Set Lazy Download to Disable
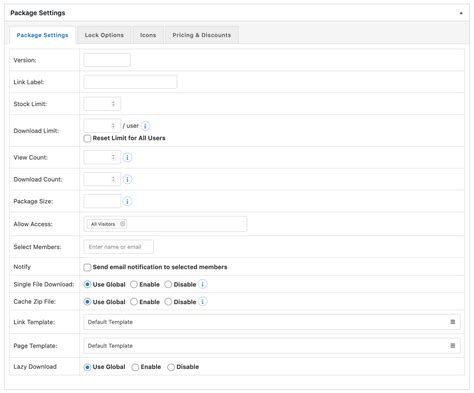Image resolution: width=474 pixels, height=393 pixels. (171, 367)
